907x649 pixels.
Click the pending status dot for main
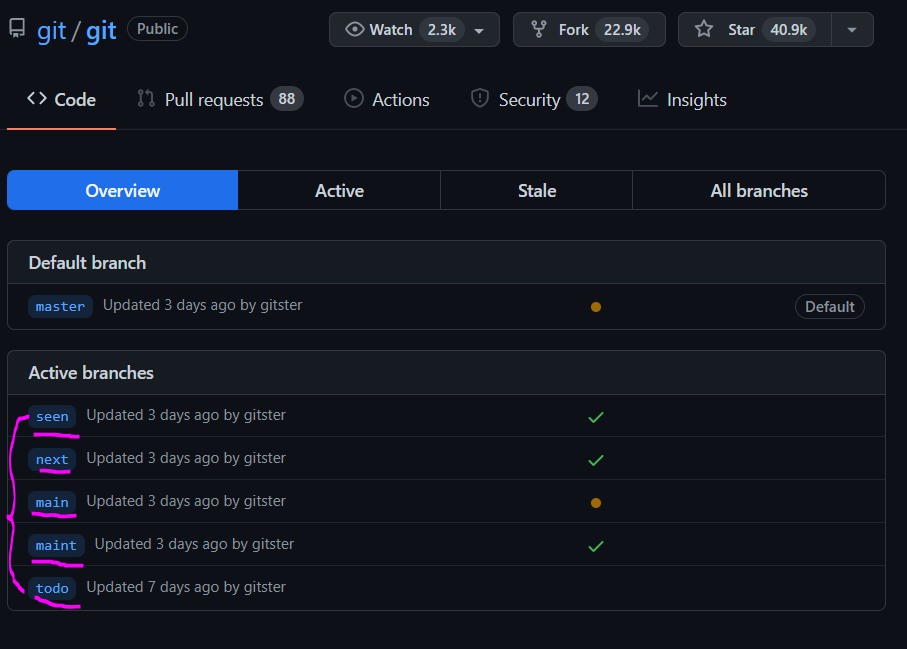[596, 503]
